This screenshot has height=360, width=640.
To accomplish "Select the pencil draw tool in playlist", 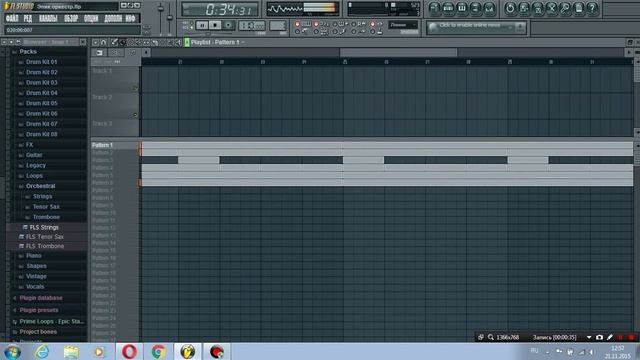I will coord(115,42).
